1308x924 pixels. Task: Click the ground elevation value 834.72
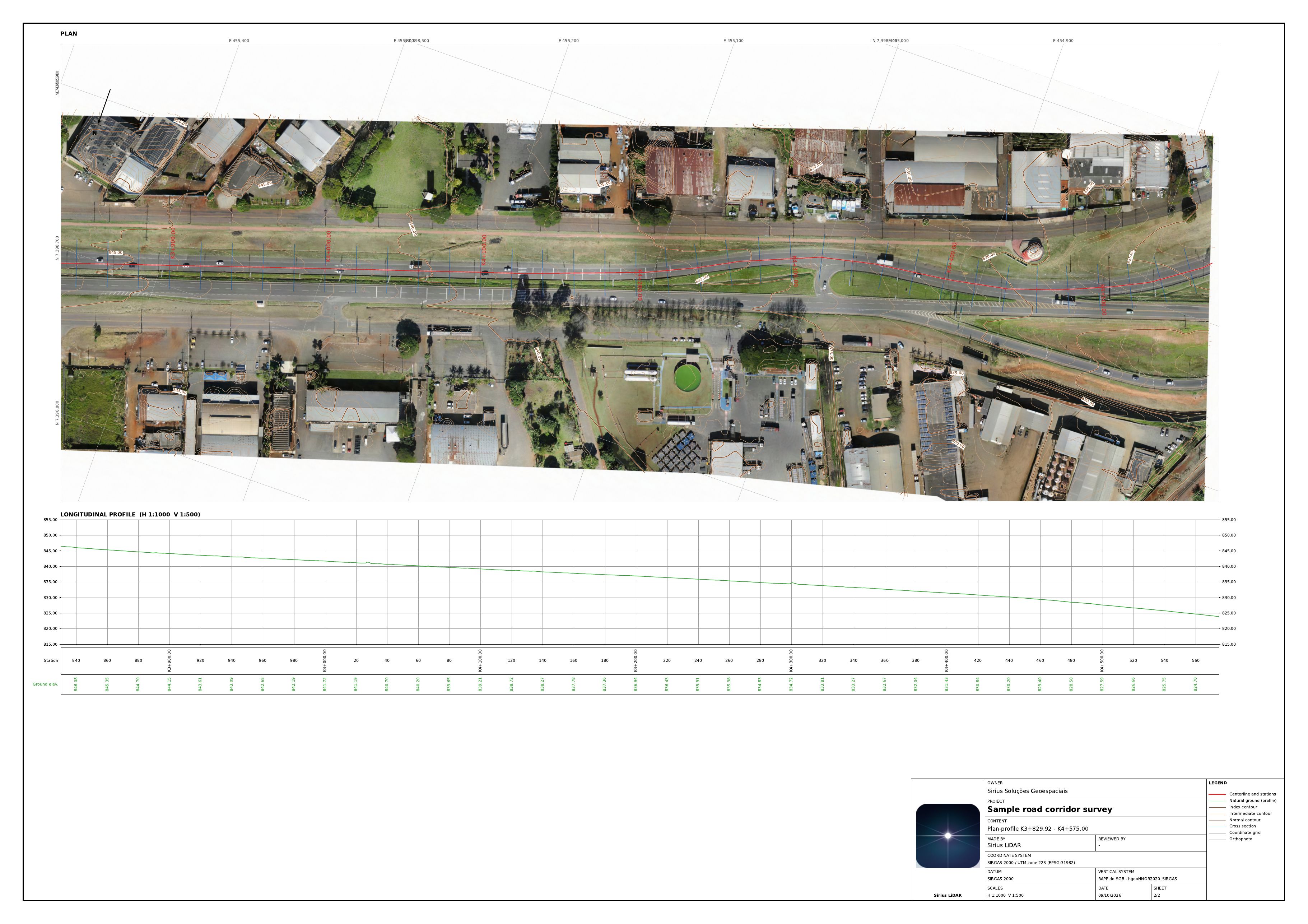pos(791,684)
